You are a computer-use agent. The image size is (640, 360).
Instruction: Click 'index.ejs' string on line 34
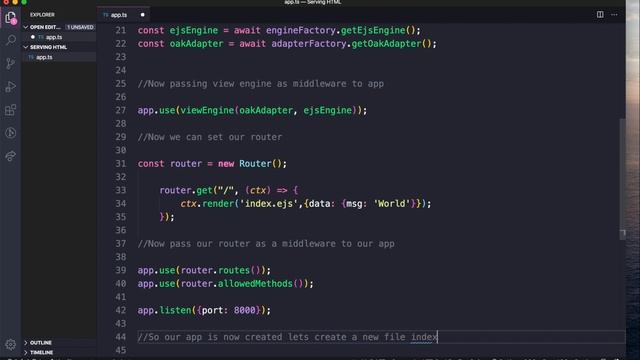(x=269, y=203)
